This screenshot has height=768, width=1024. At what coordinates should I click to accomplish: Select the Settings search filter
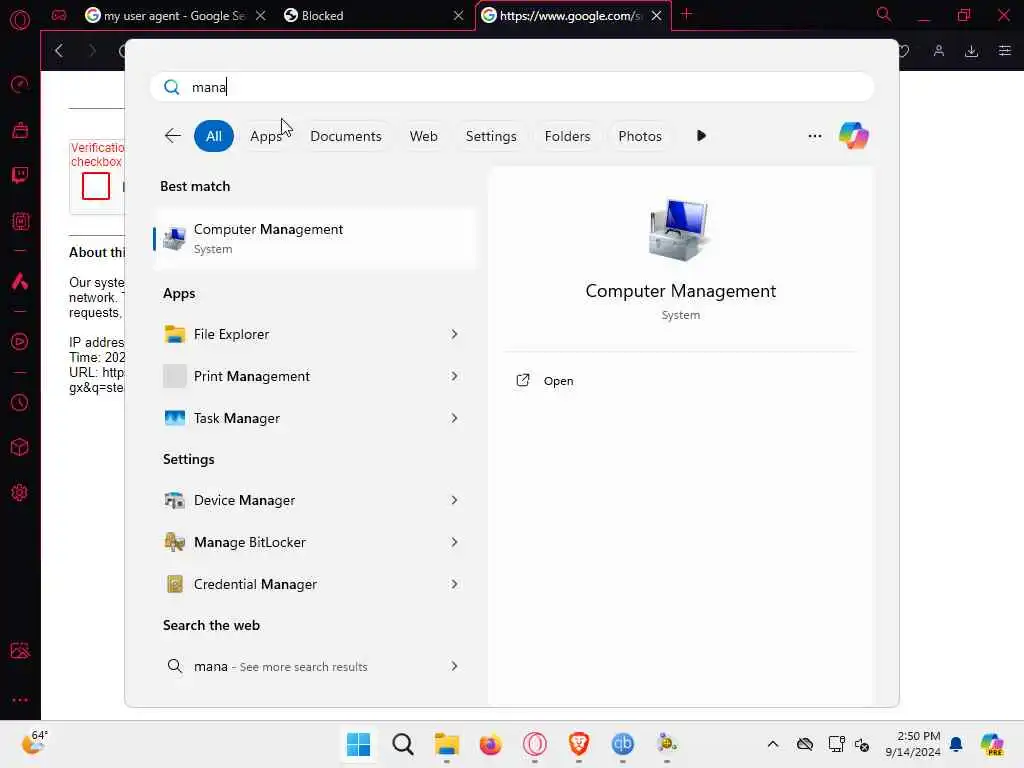point(491,136)
